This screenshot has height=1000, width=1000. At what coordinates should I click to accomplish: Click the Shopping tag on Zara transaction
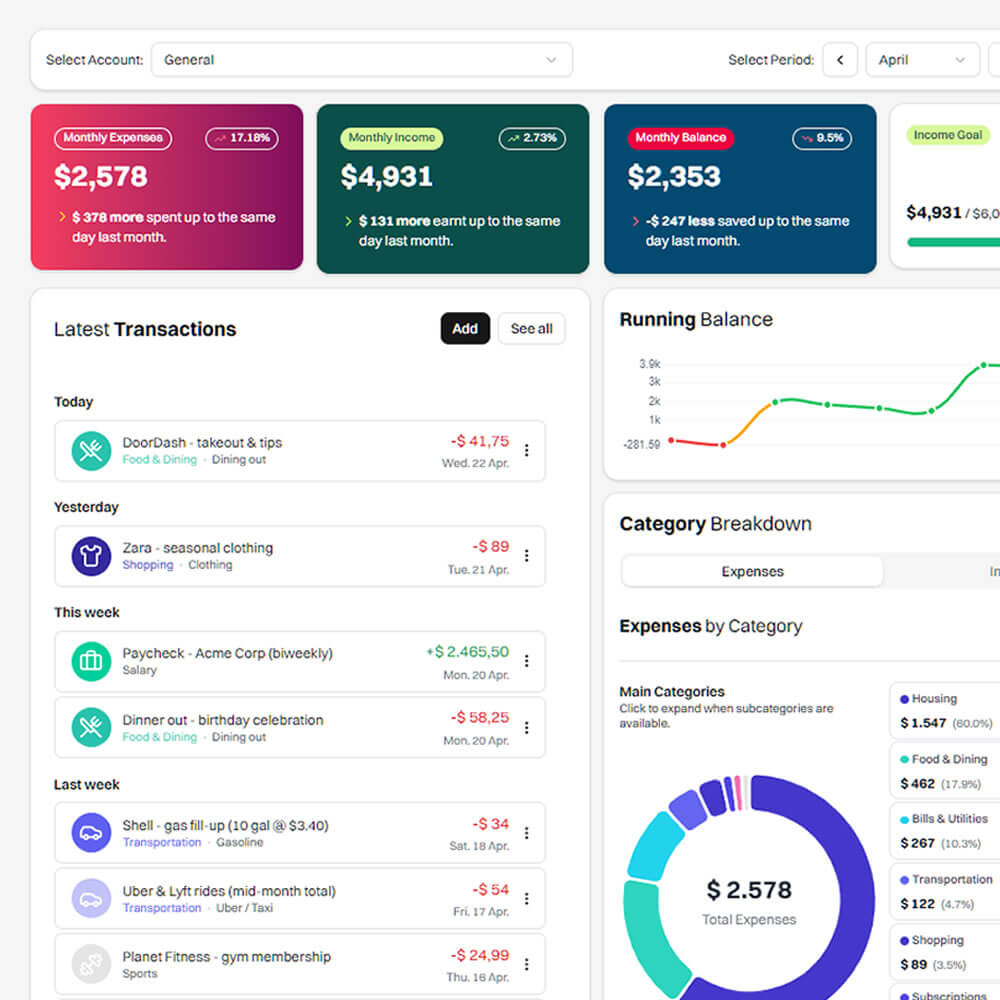[x=148, y=565]
